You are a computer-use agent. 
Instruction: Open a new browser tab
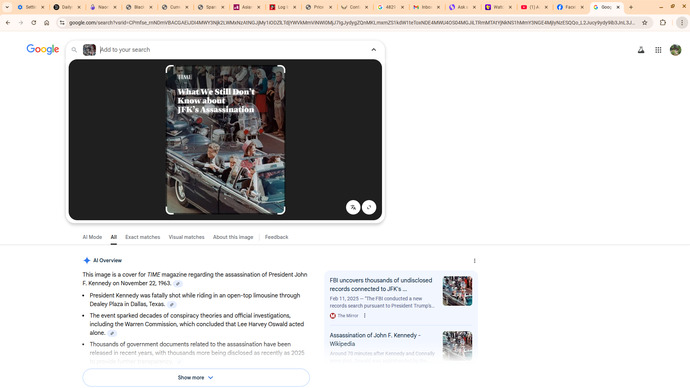(x=631, y=7)
